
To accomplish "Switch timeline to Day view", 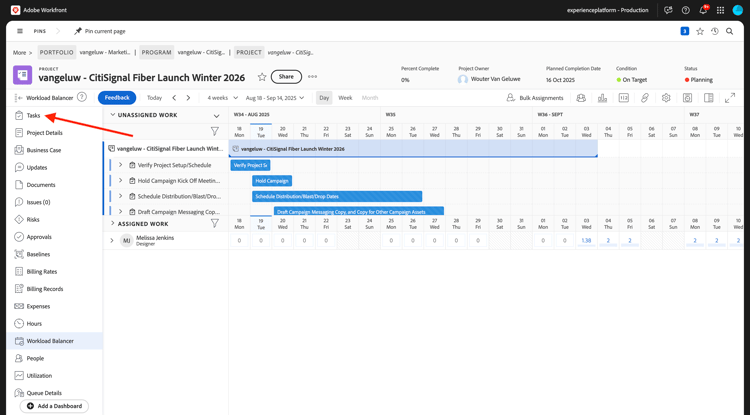I will pos(324,98).
